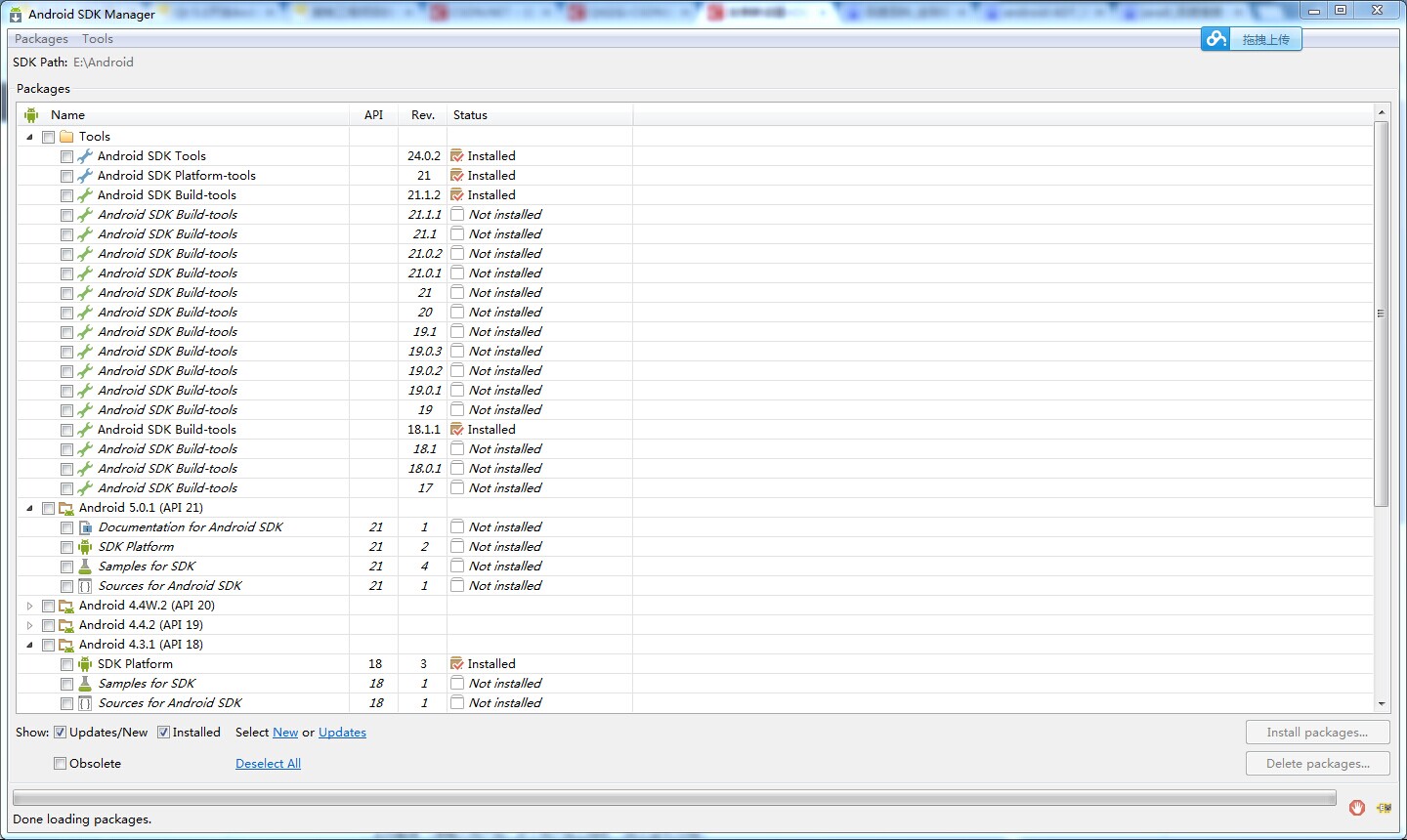Toggle the Installed show checkbox
Image resolution: width=1407 pixels, height=840 pixels.
point(164,733)
